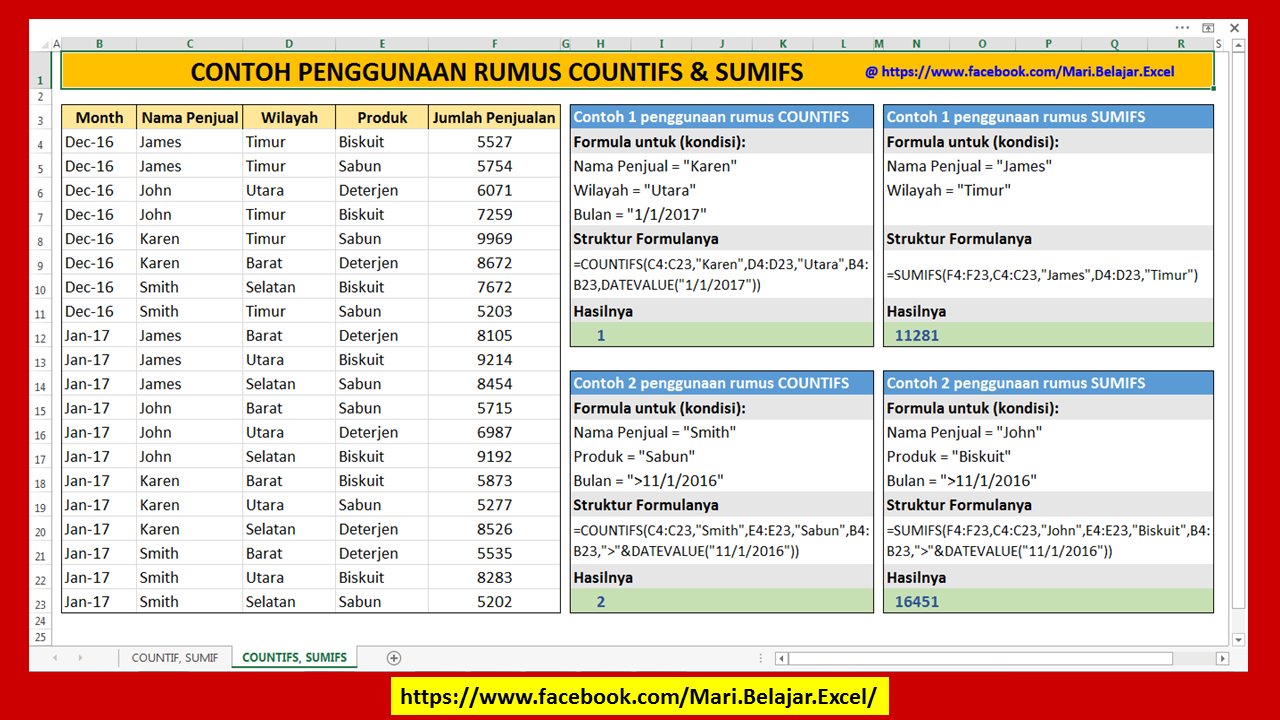Select column C header
1280x720 pixels.
[190, 44]
